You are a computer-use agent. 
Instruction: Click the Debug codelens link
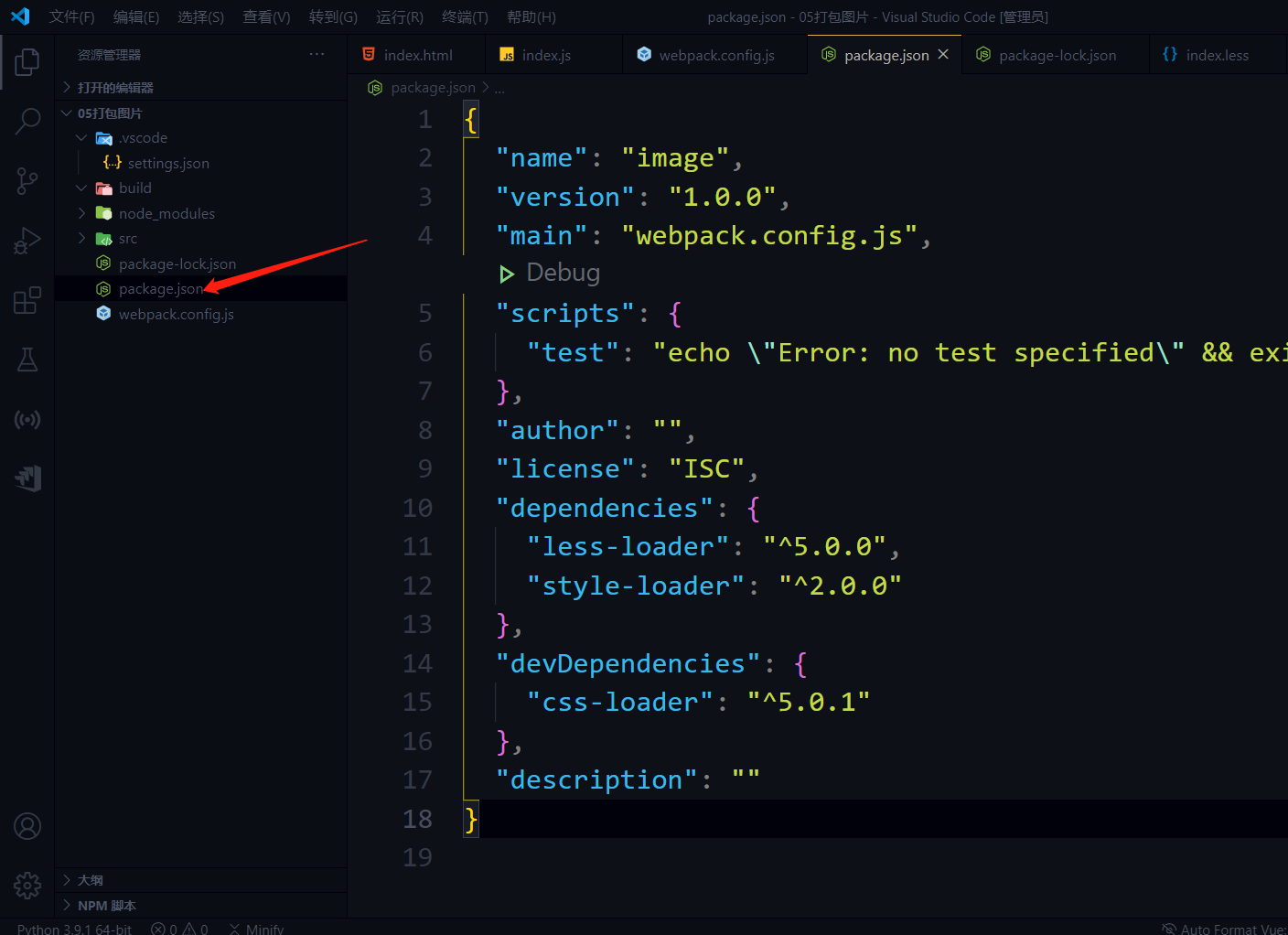(x=563, y=273)
